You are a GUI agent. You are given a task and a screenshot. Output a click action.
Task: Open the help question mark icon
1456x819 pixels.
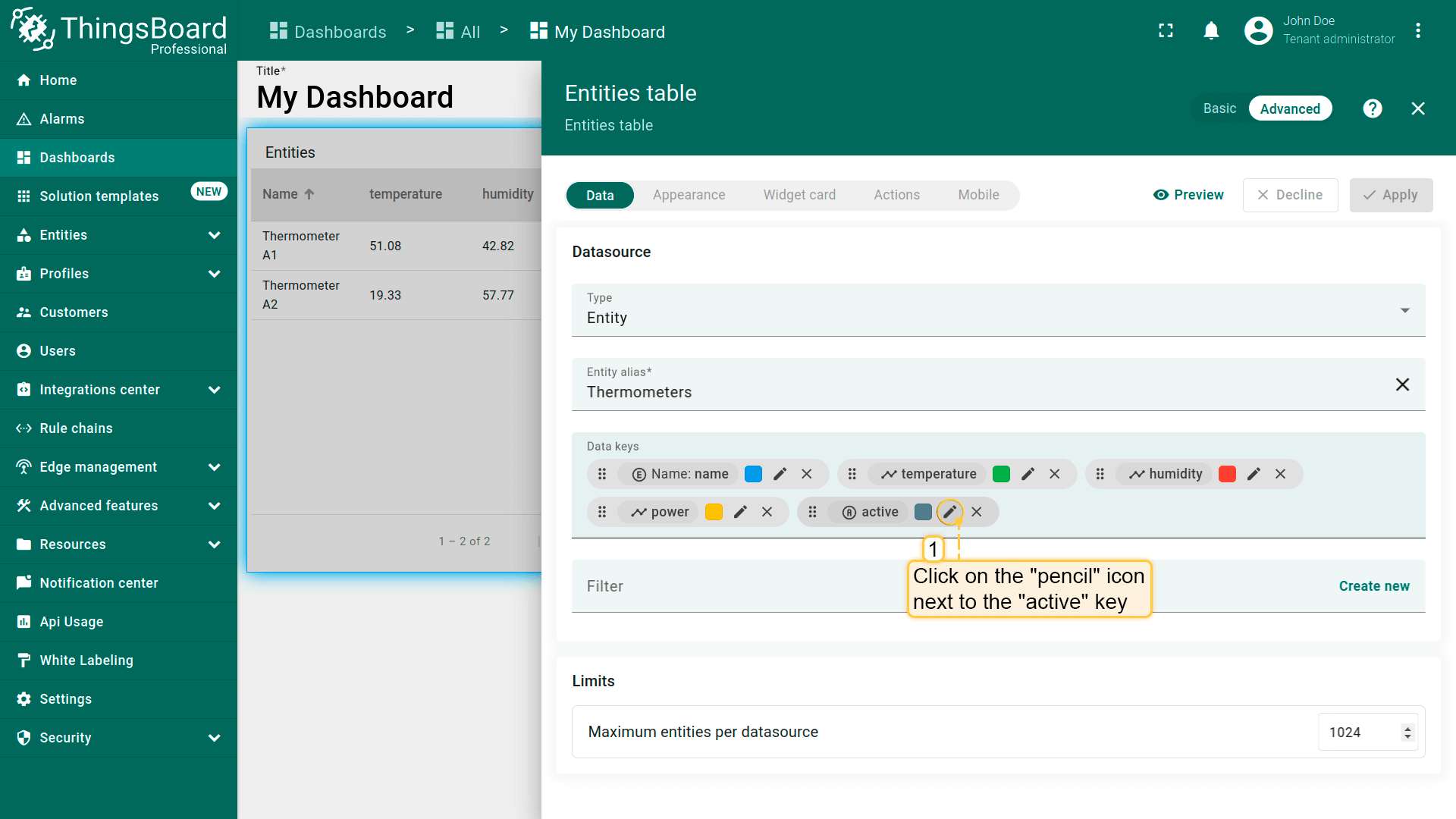coord(1372,108)
